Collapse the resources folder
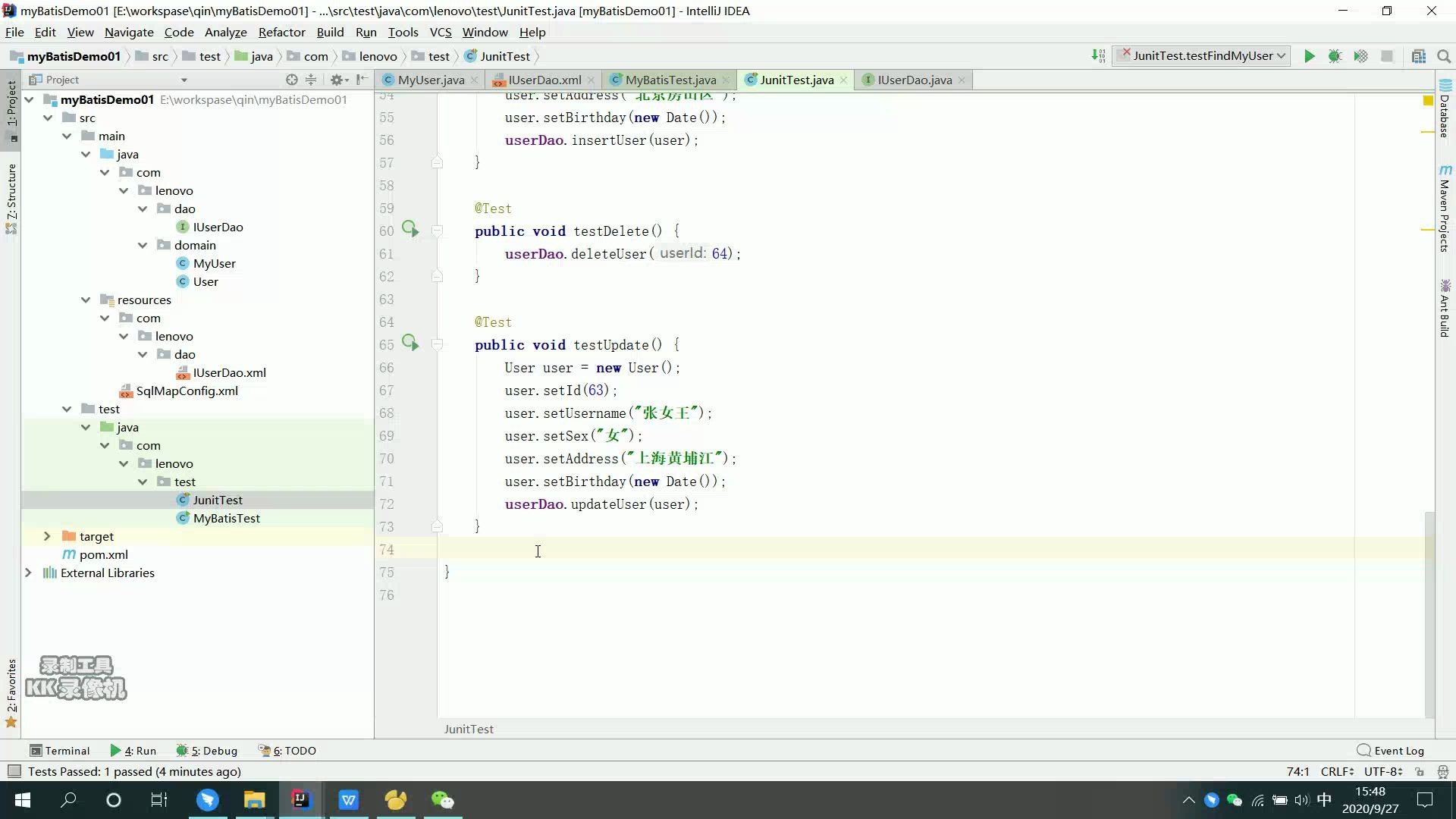This screenshot has width=1456, height=819. [x=86, y=300]
